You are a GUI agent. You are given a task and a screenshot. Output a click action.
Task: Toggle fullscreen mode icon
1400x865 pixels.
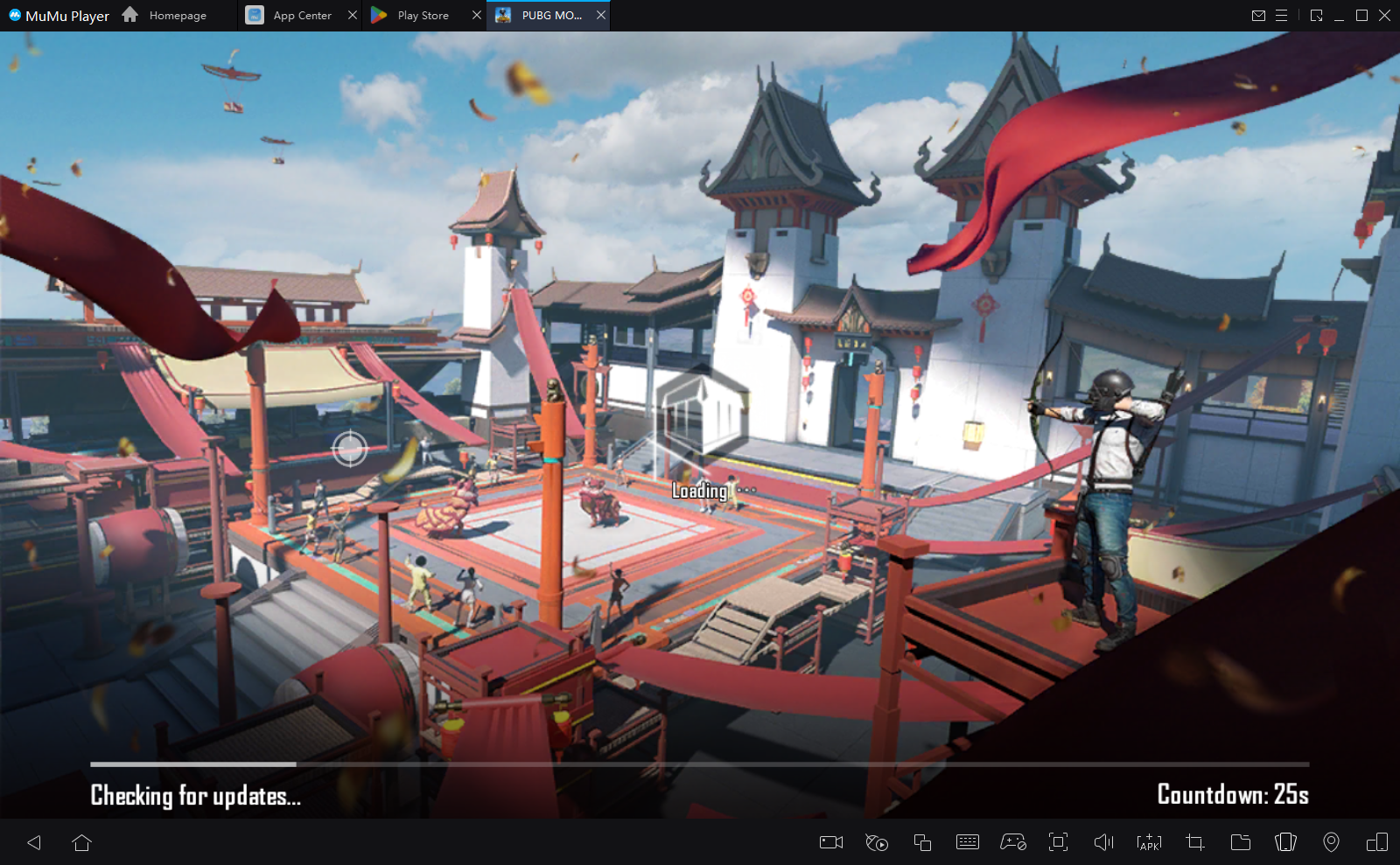(1059, 842)
